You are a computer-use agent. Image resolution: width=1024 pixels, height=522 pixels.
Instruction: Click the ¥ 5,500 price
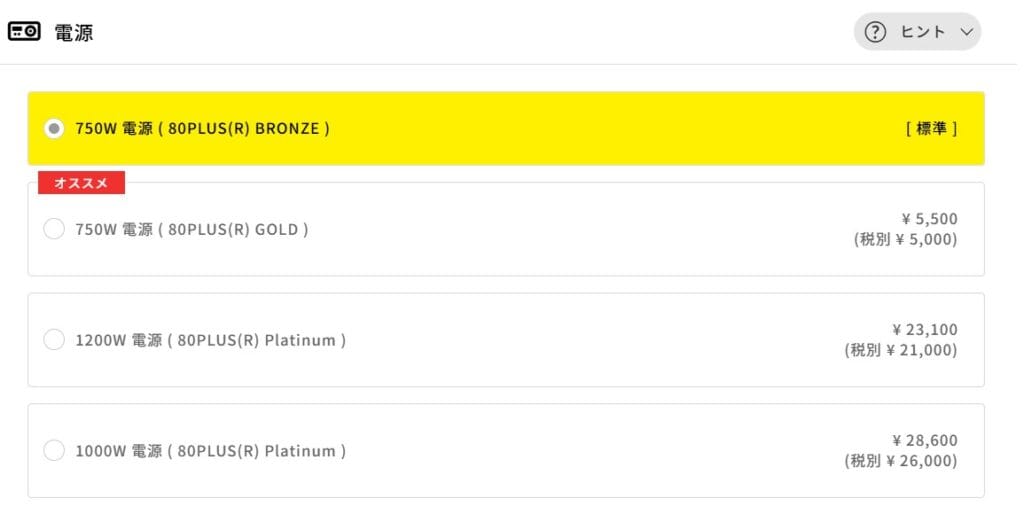coord(929,219)
